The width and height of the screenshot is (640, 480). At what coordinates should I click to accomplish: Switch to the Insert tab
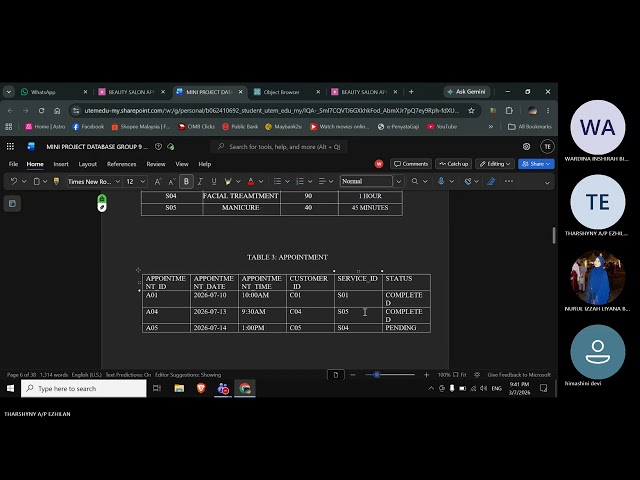pyautogui.click(x=61, y=164)
